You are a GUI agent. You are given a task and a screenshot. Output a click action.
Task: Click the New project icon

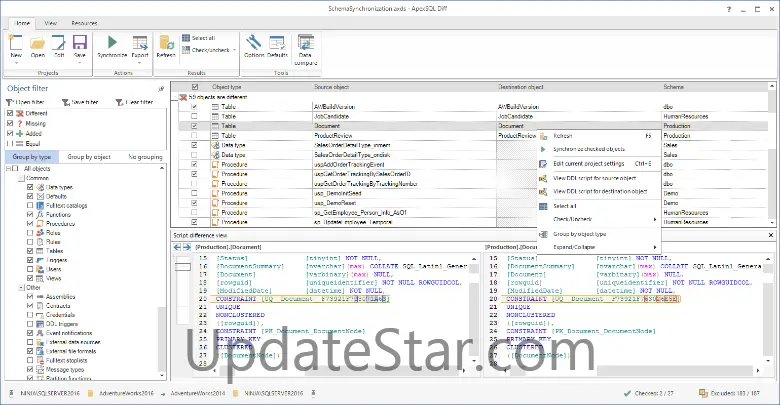point(16,43)
